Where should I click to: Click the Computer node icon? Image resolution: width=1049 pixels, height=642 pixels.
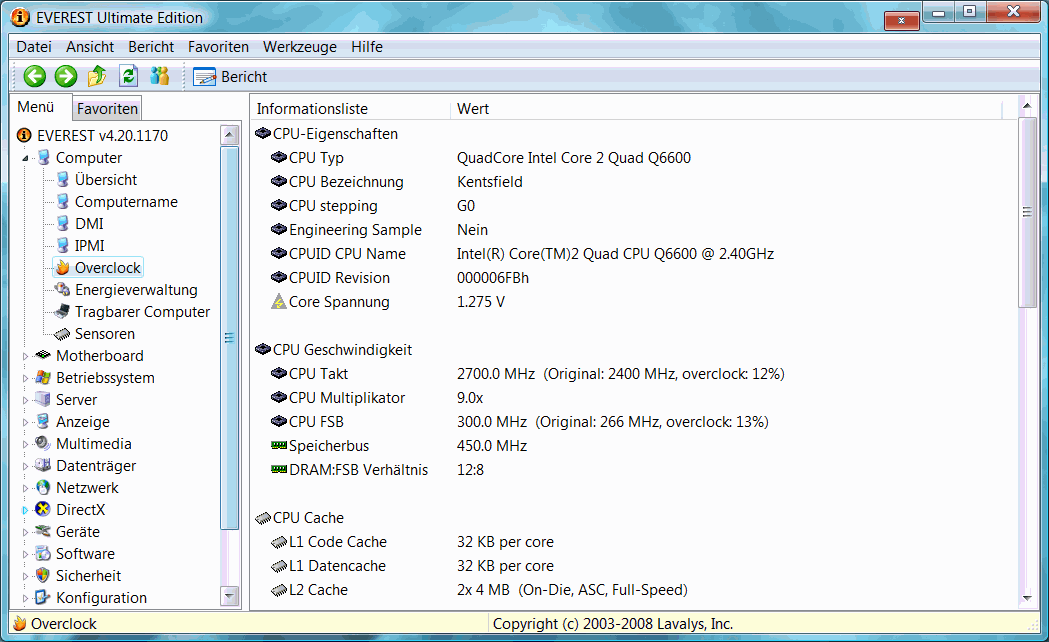(43, 157)
